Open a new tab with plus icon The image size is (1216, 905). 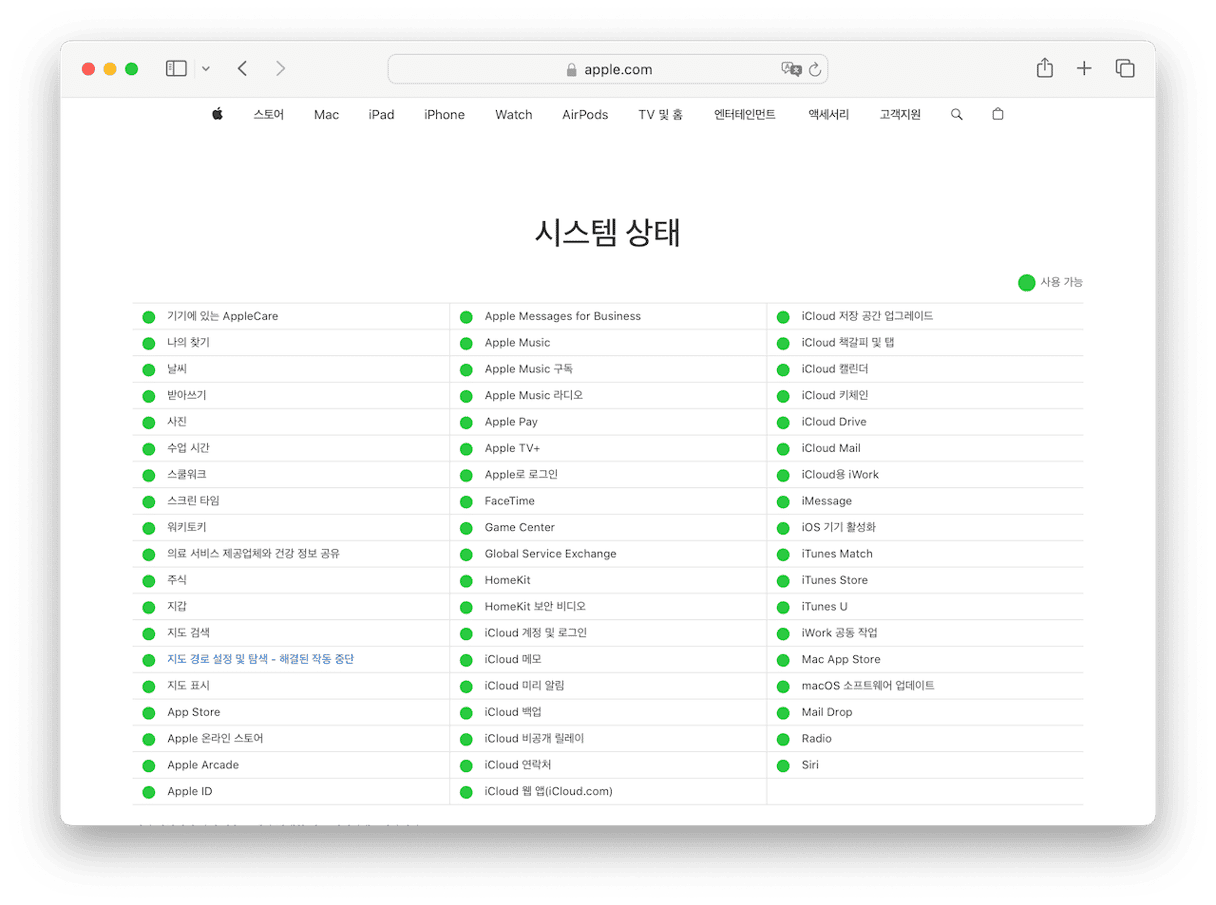(x=1084, y=69)
